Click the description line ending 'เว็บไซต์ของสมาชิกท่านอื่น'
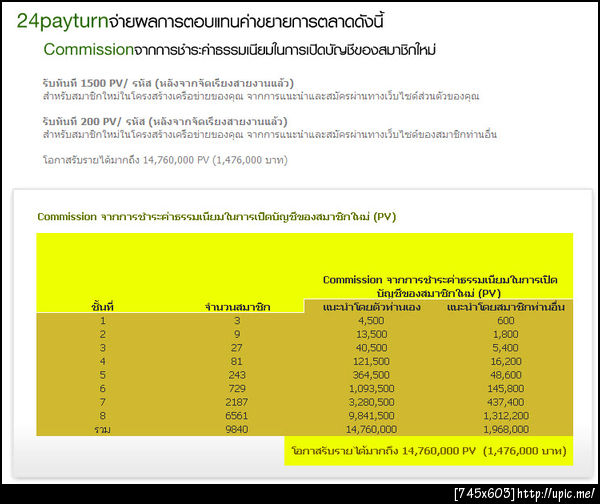 270,135
